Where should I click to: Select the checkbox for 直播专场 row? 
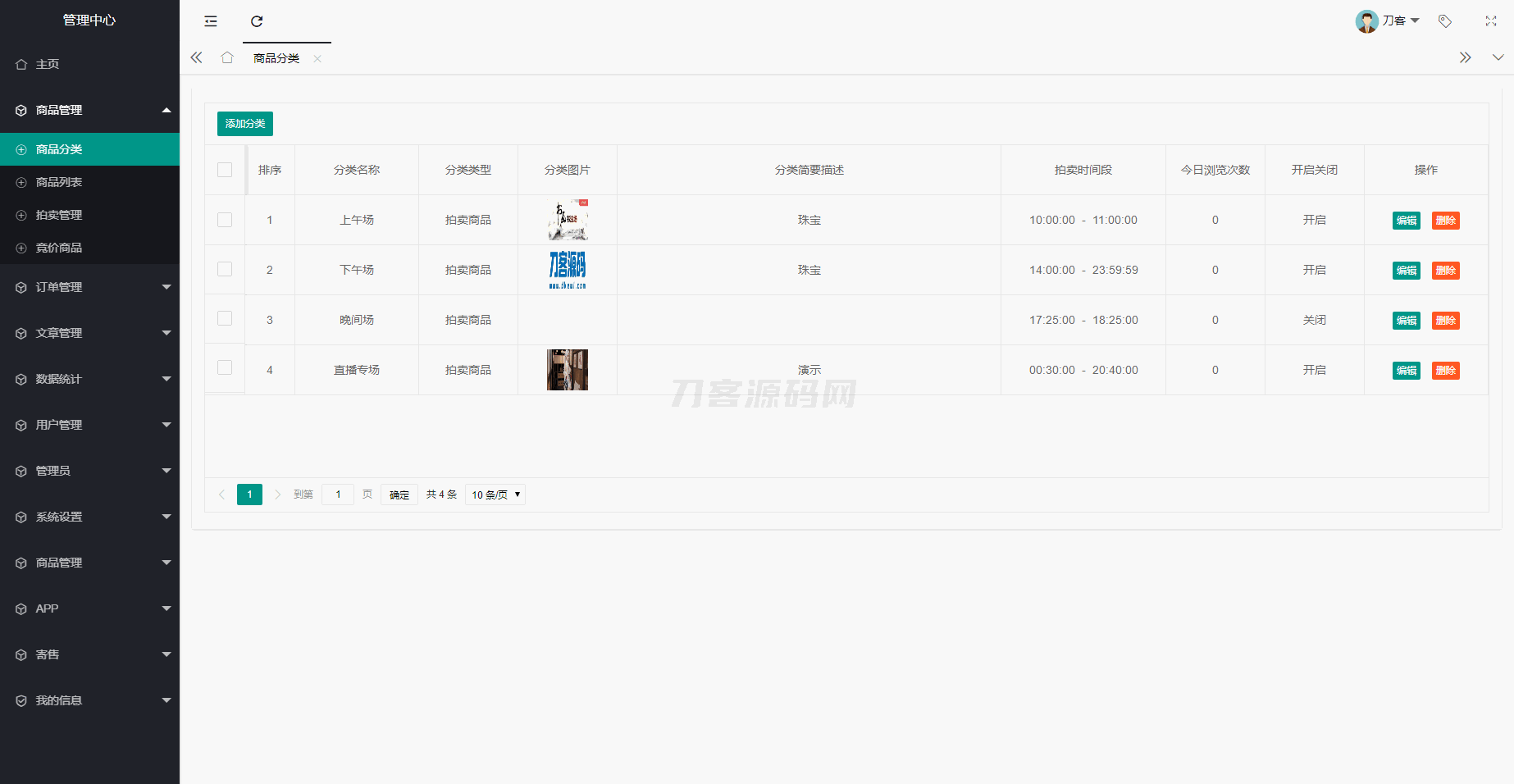click(225, 368)
